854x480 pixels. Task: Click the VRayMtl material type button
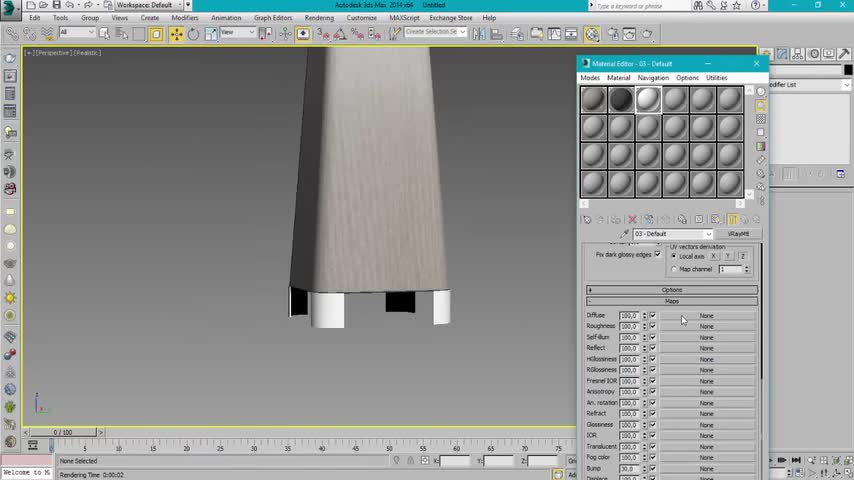click(738, 234)
